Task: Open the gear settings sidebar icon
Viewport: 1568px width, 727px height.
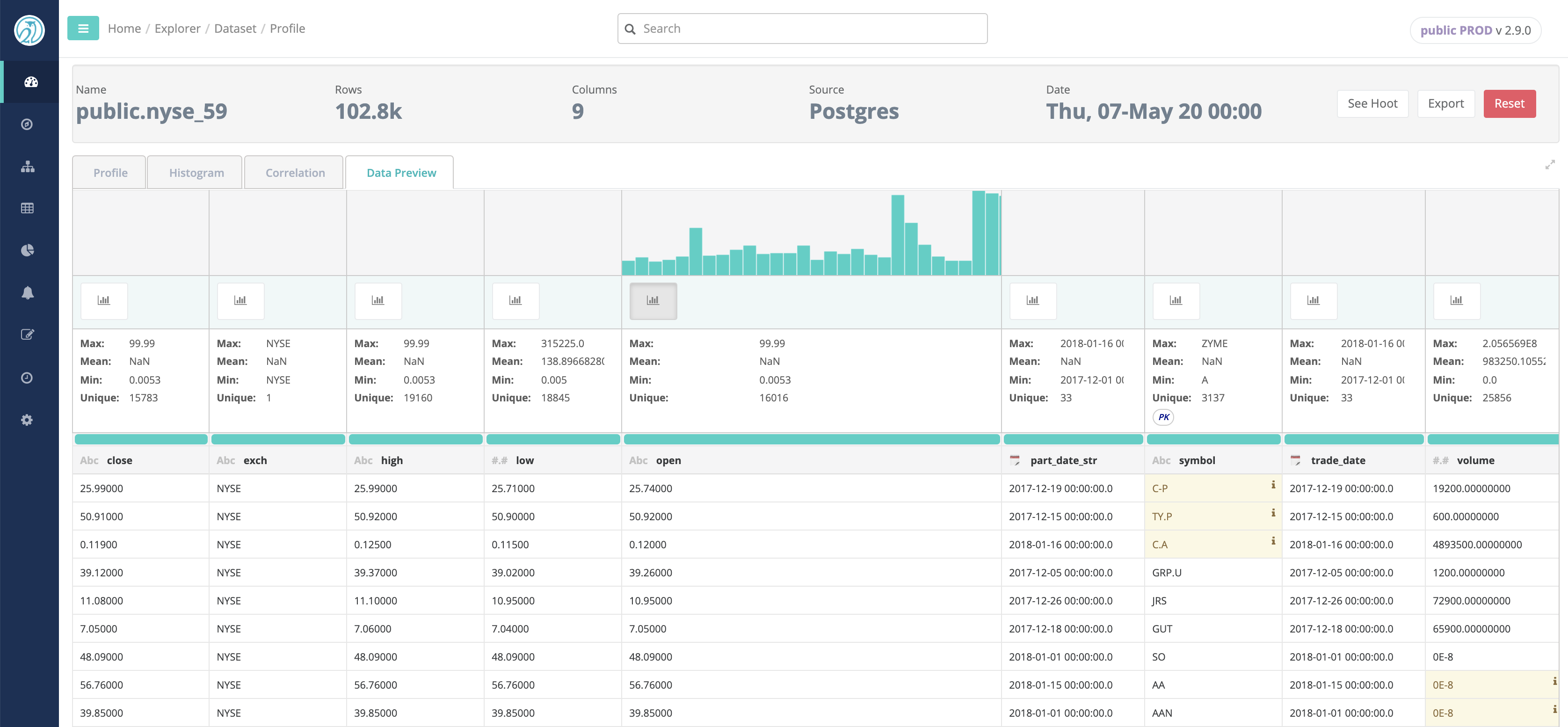Action: coord(27,420)
